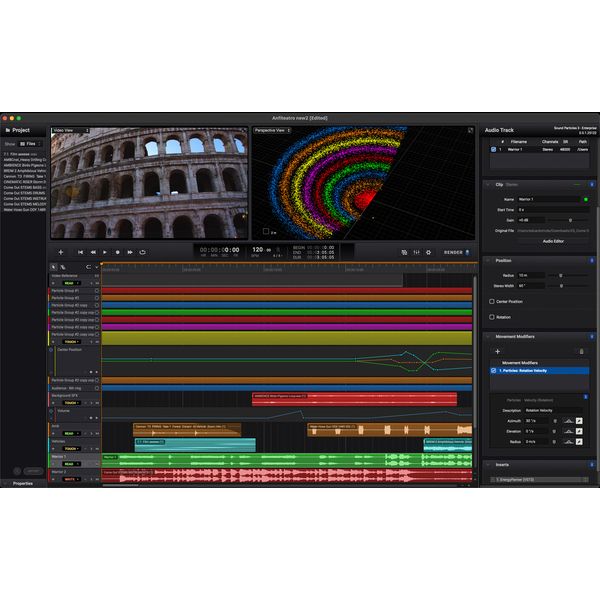
Task: Open the Perspective View selector dropdown
Action: pyautogui.click(x=272, y=130)
